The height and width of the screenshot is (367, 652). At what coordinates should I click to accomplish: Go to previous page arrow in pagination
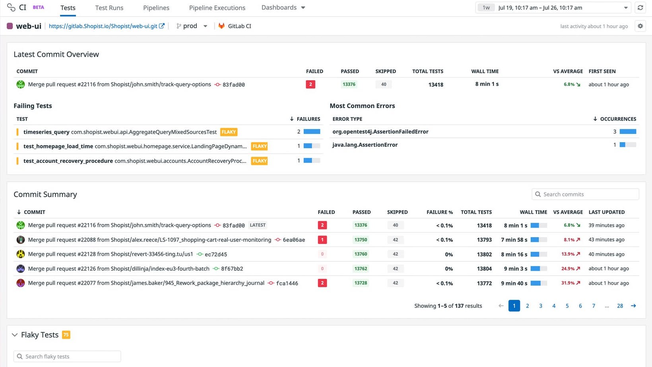tap(501, 306)
